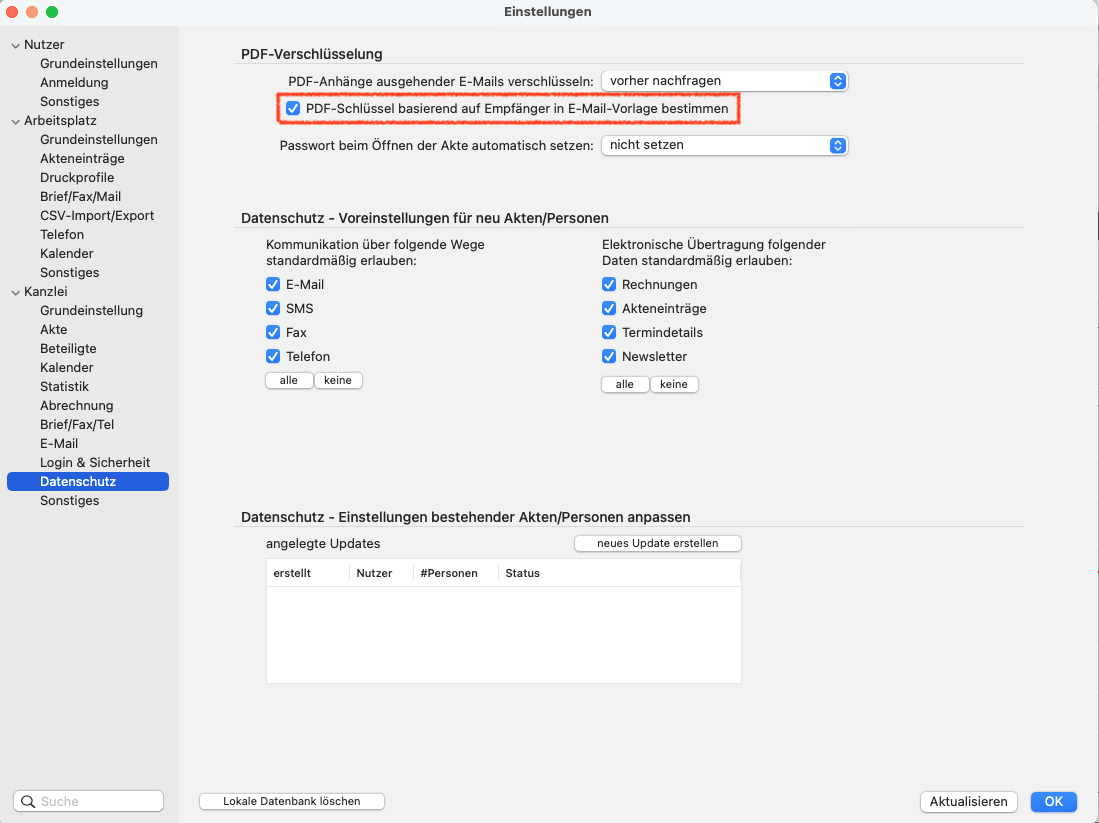Collapse the Kanzlei section chevron
This screenshot has height=823, width=1099.
[x=15, y=292]
